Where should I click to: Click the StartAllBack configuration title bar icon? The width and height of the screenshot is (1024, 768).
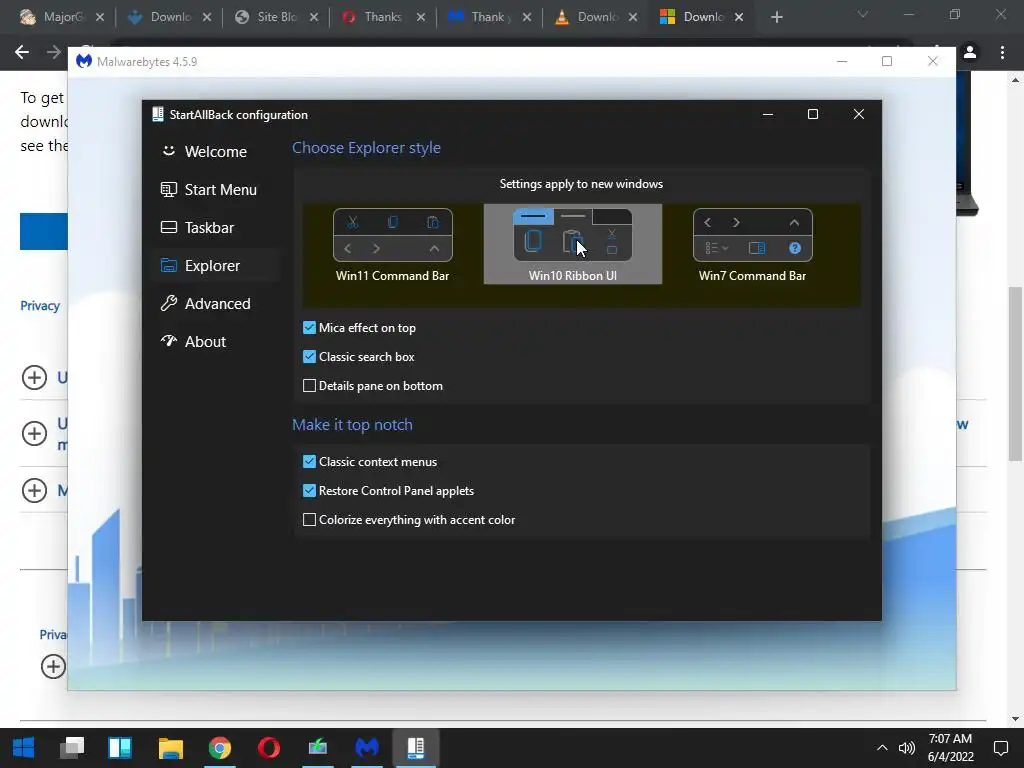pos(157,114)
